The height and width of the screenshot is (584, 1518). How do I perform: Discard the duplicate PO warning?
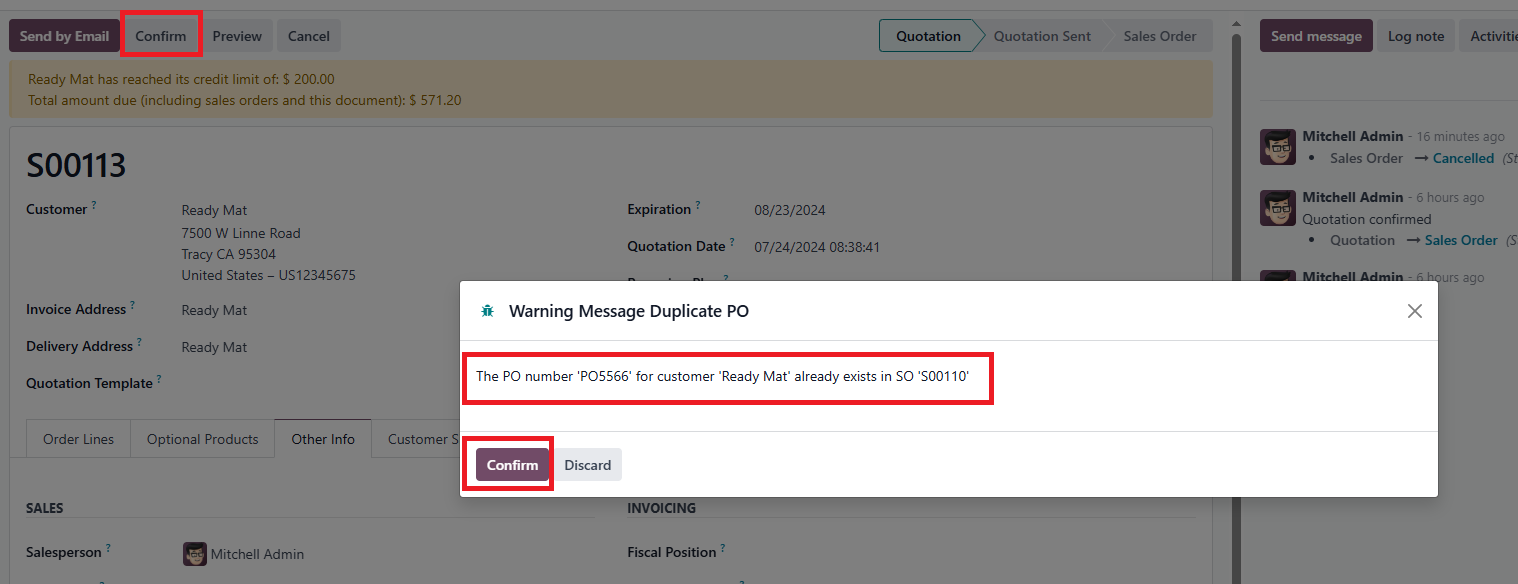(587, 465)
